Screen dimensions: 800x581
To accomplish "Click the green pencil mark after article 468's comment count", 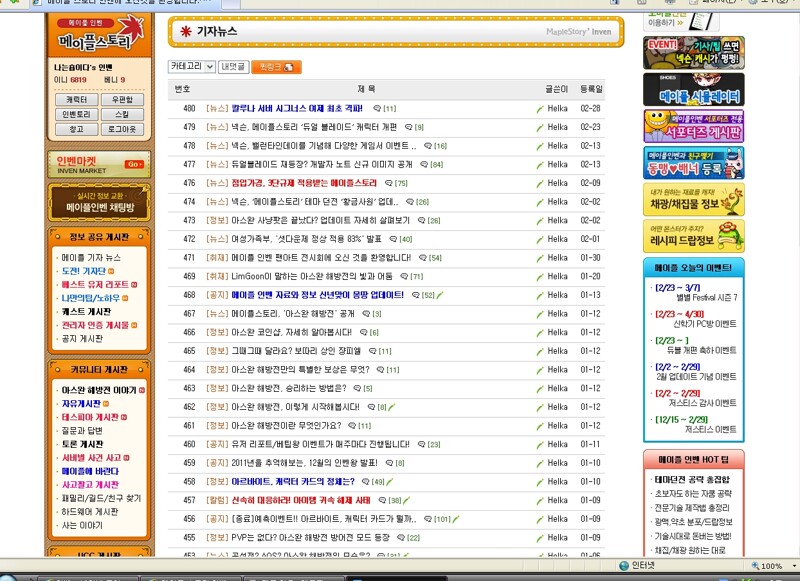I will pos(440,295).
